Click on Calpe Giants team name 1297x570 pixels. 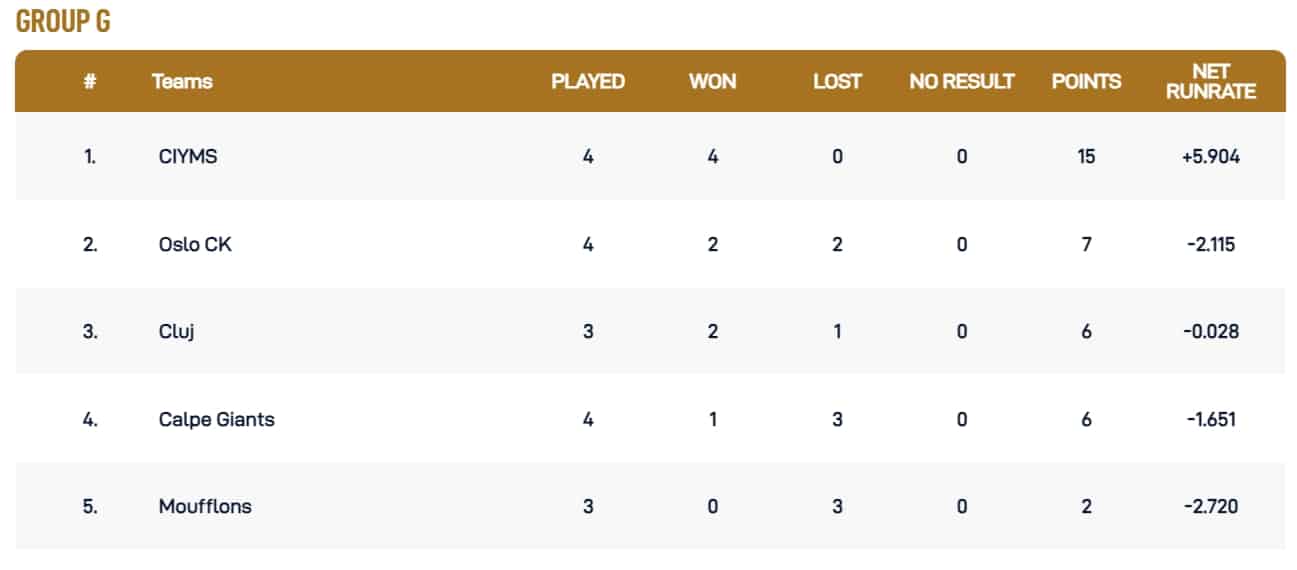tap(216, 419)
